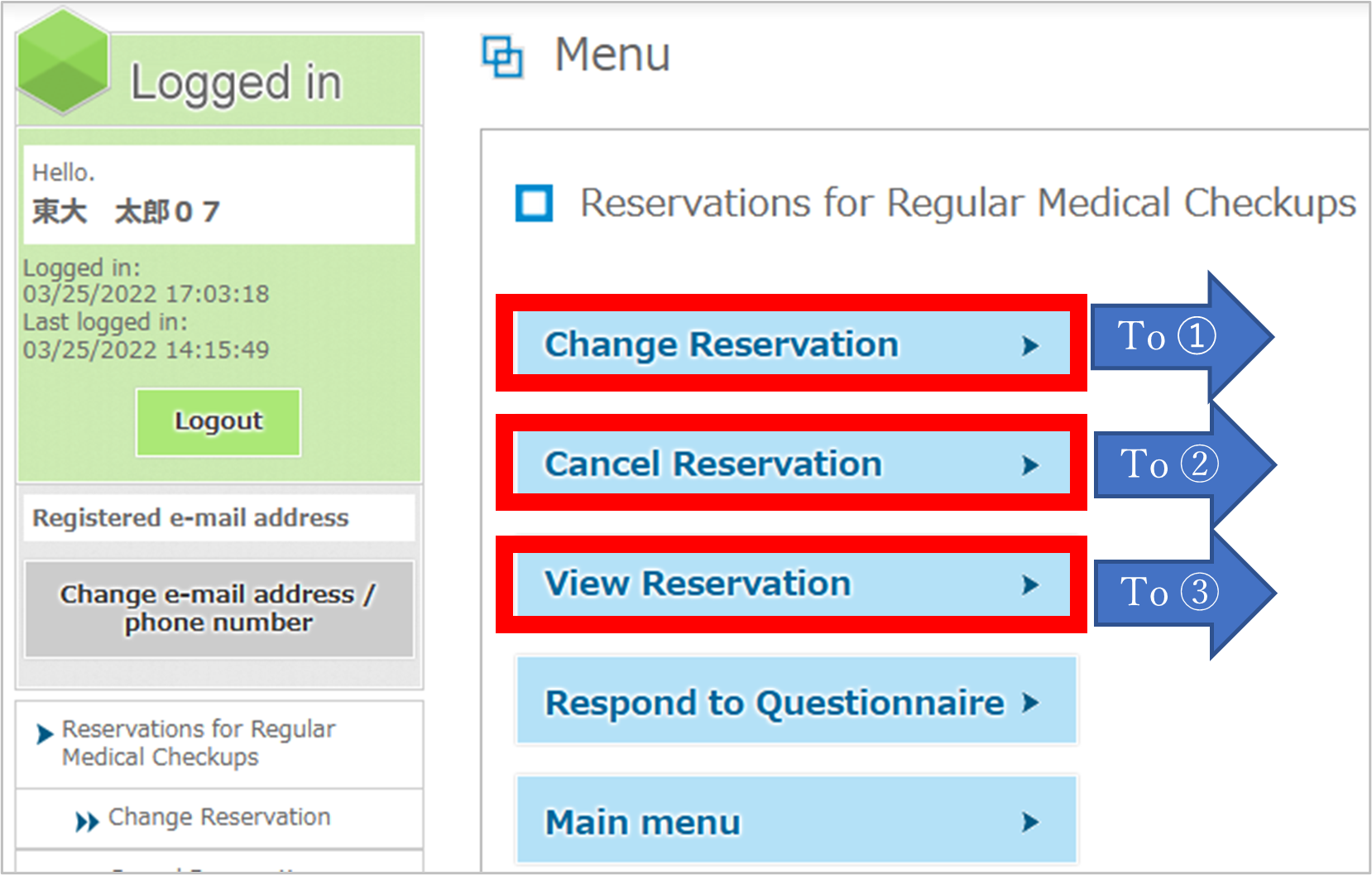This screenshot has height=875, width=1372.
Task: Open the View Reservation menu button
Action: (791, 584)
